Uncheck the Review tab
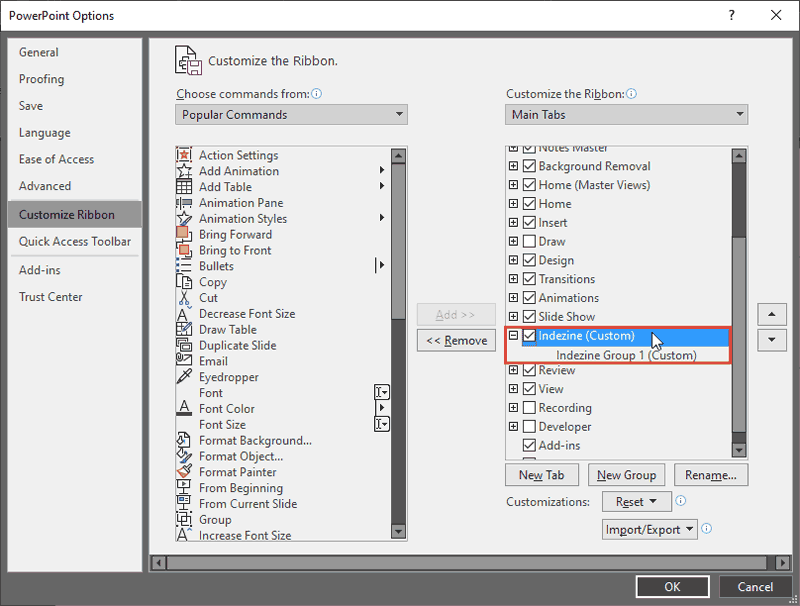800x606 pixels. pos(529,370)
